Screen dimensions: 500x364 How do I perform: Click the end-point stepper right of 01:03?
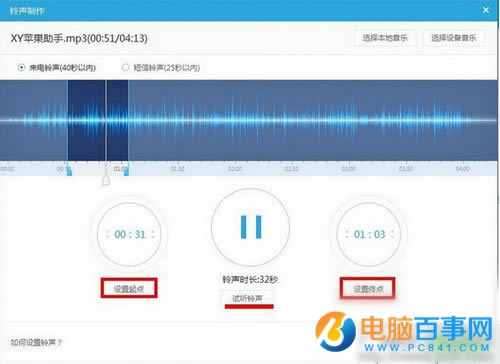(x=392, y=234)
